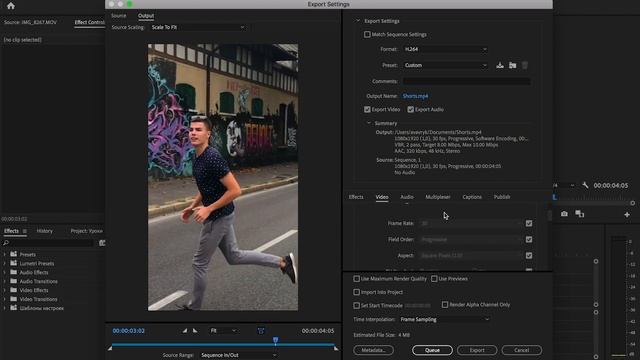640x360 pixels.
Task: Enable Use Previews checkbox
Action: (x=434, y=279)
